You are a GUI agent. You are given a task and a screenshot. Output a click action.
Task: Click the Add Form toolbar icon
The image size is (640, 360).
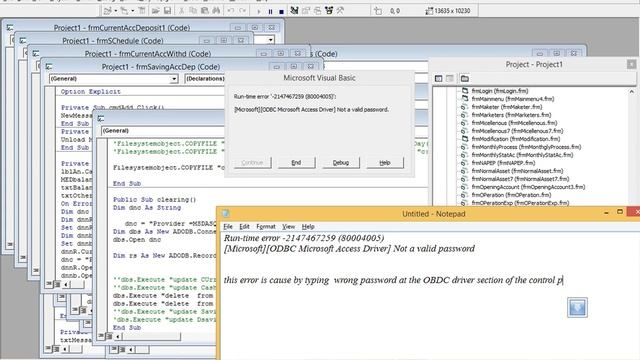point(124,11)
